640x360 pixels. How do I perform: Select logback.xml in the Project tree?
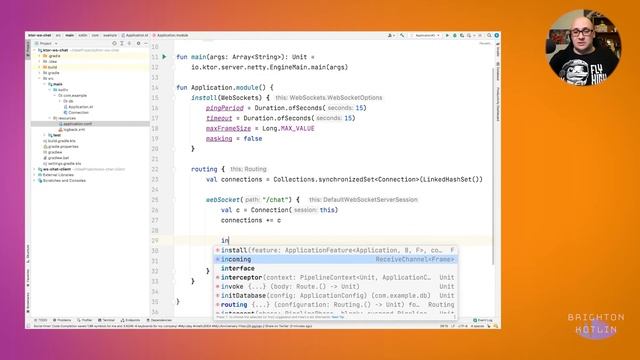[71, 129]
